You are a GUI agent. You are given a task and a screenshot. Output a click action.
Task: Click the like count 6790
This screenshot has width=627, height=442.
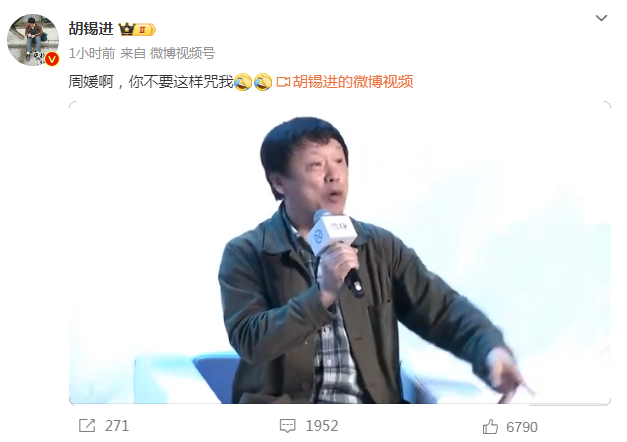tap(522, 427)
